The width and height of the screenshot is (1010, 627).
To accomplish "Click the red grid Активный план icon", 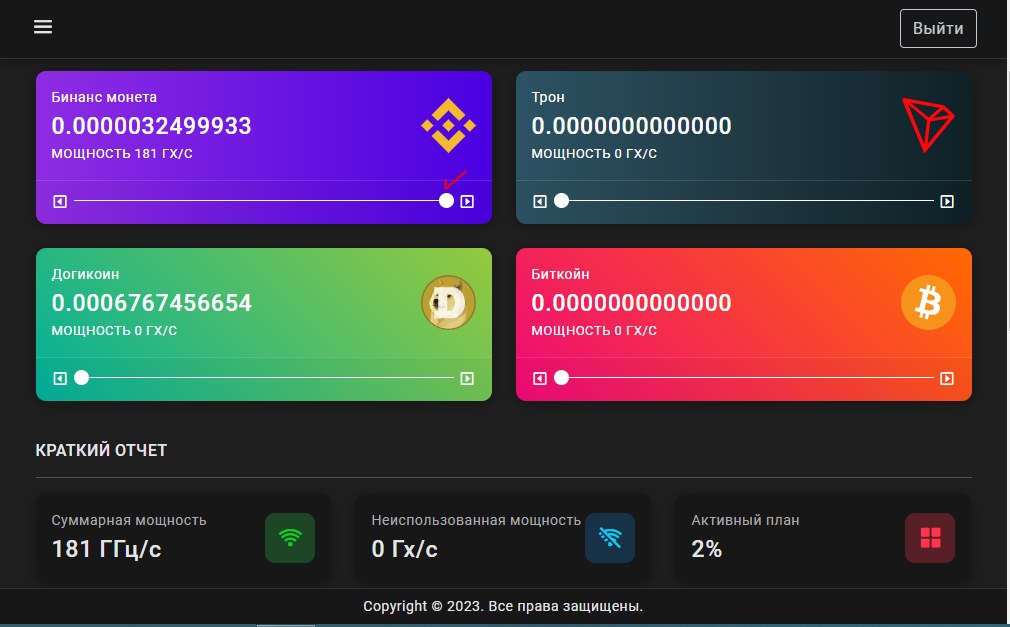I will 930,538.
